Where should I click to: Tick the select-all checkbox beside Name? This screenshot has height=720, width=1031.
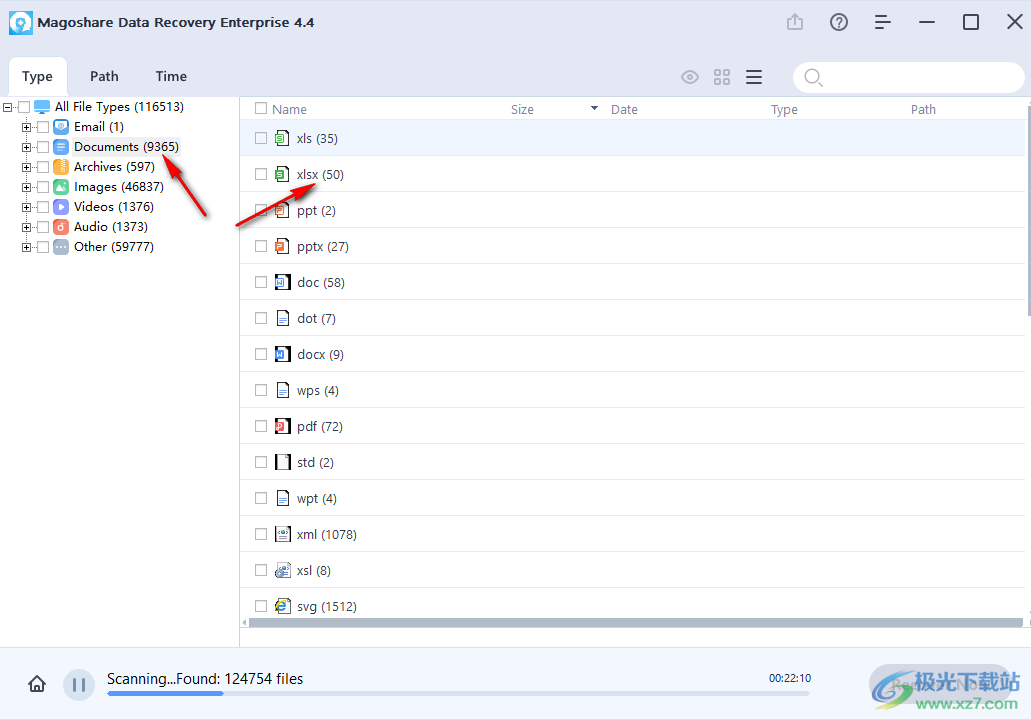tap(261, 108)
